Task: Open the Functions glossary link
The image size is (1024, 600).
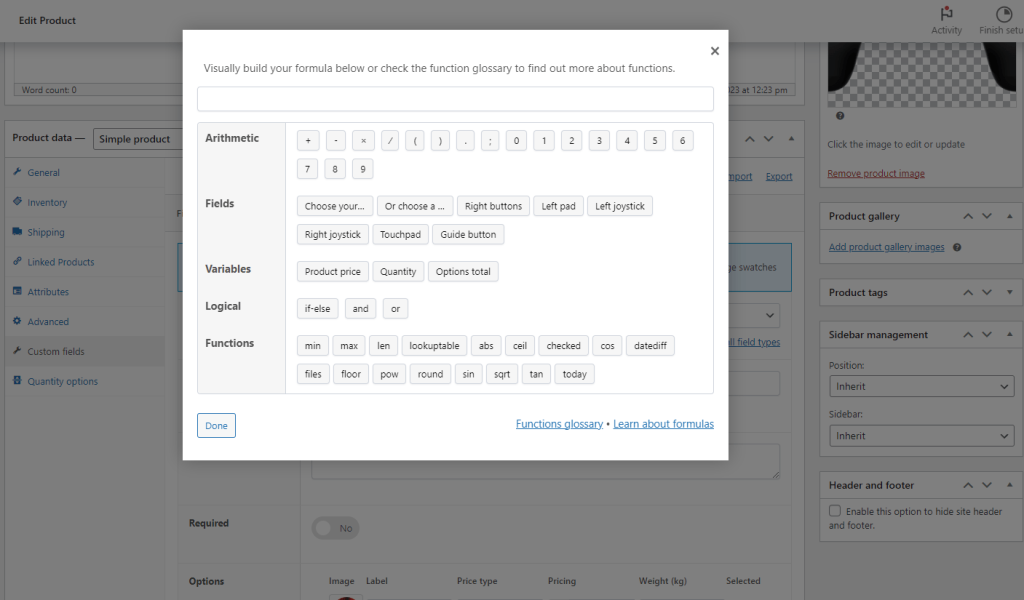Action: pos(558,423)
